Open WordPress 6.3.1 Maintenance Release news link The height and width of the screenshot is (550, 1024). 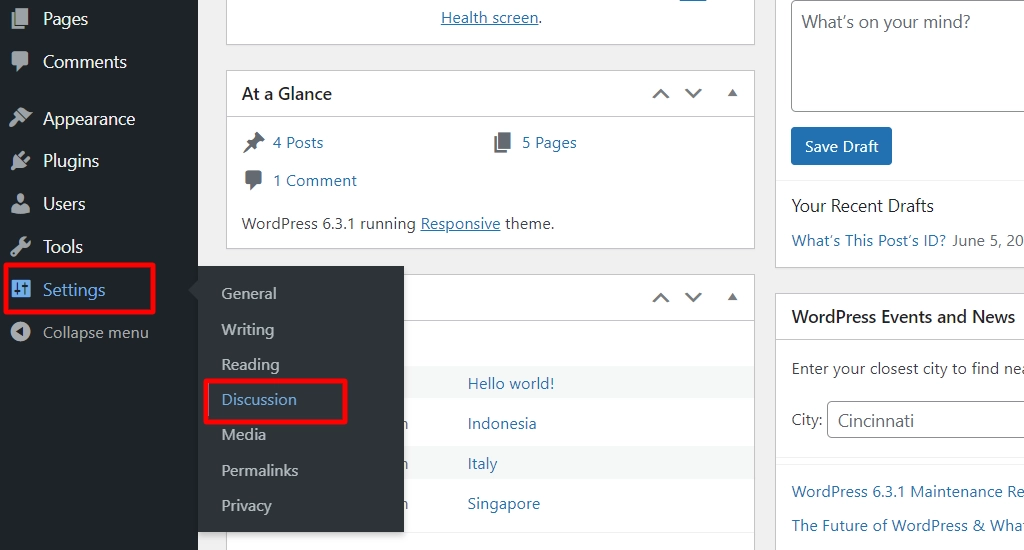pos(908,491)
